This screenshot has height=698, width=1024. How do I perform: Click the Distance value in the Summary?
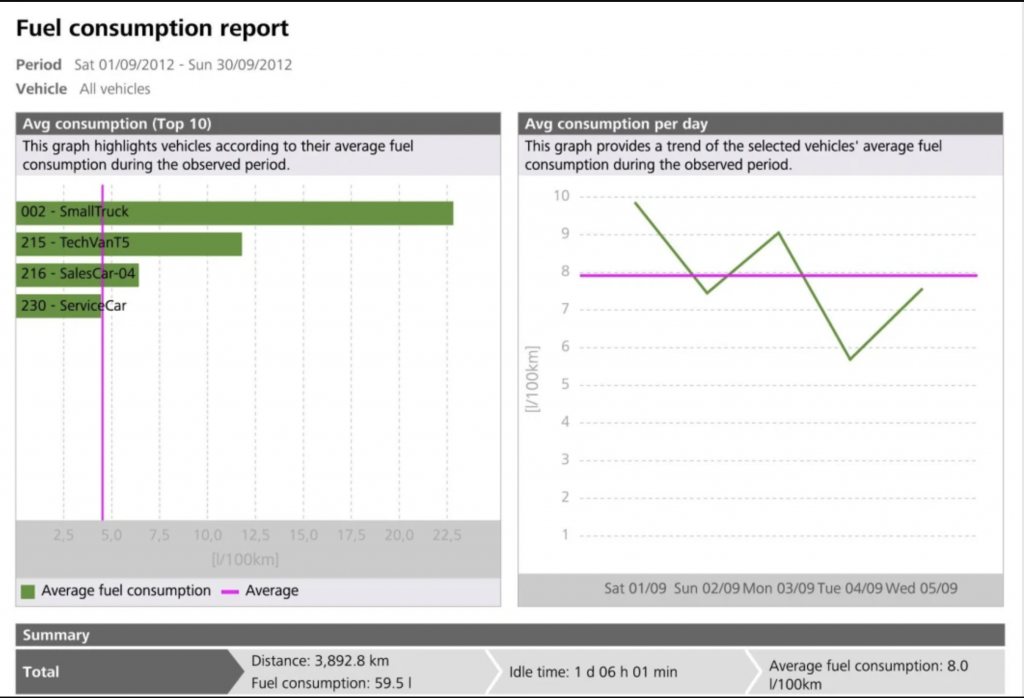tap(320, 660)
